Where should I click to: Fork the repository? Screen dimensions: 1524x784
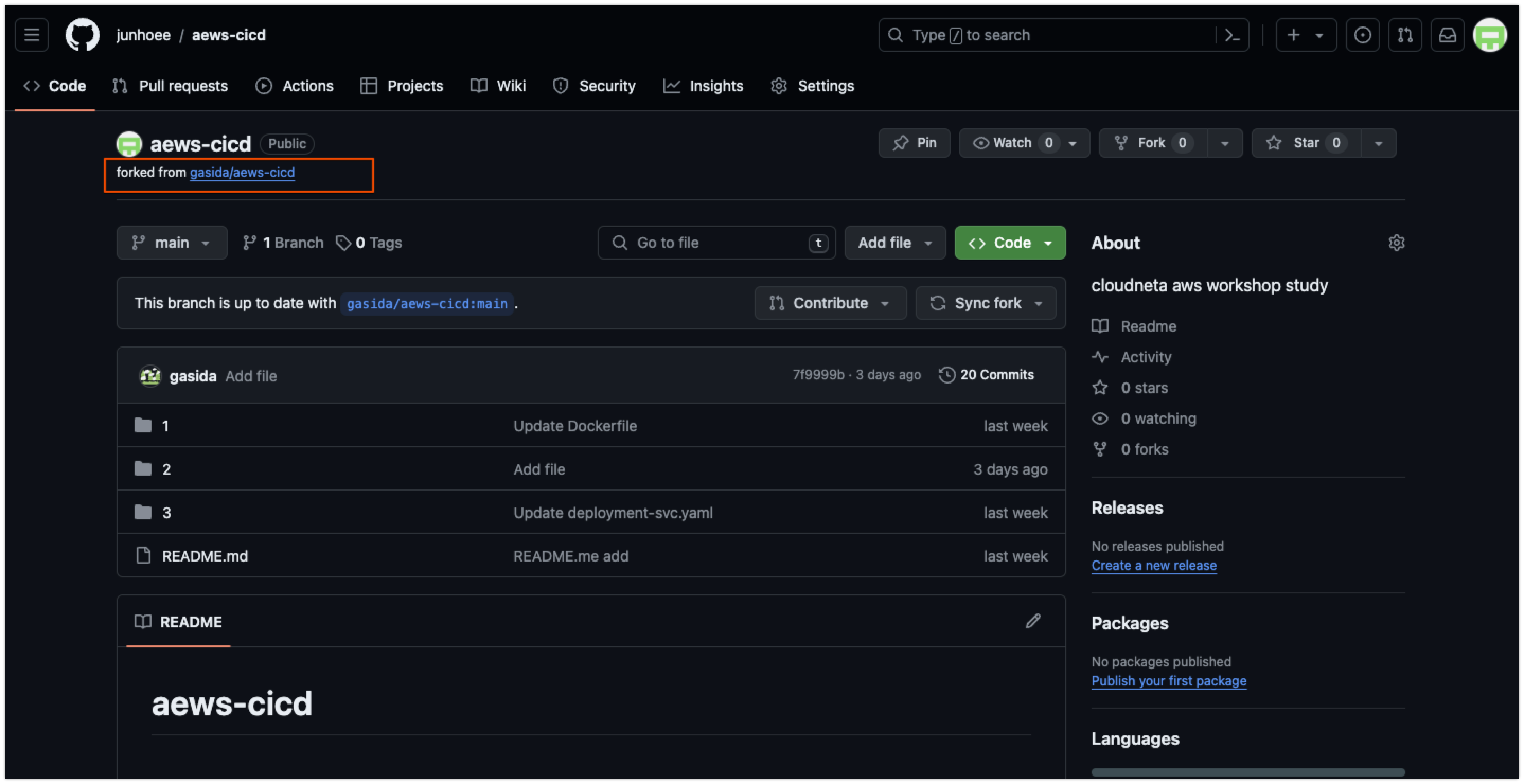1153,143
